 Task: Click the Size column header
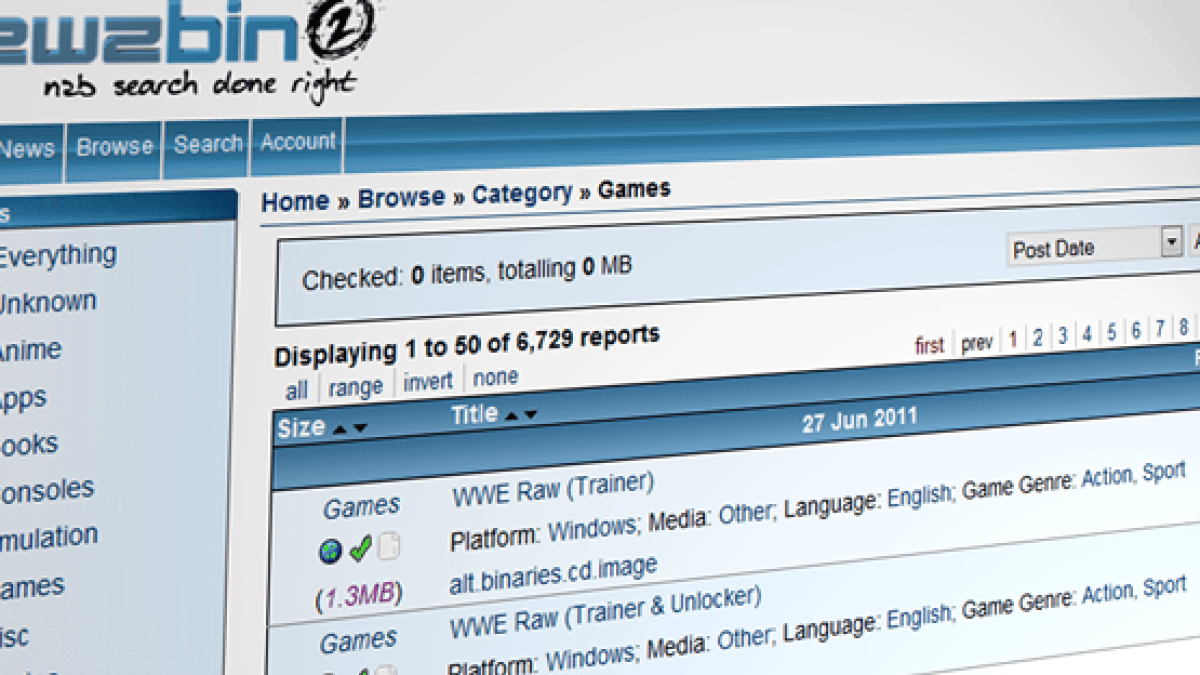[301, 428]
